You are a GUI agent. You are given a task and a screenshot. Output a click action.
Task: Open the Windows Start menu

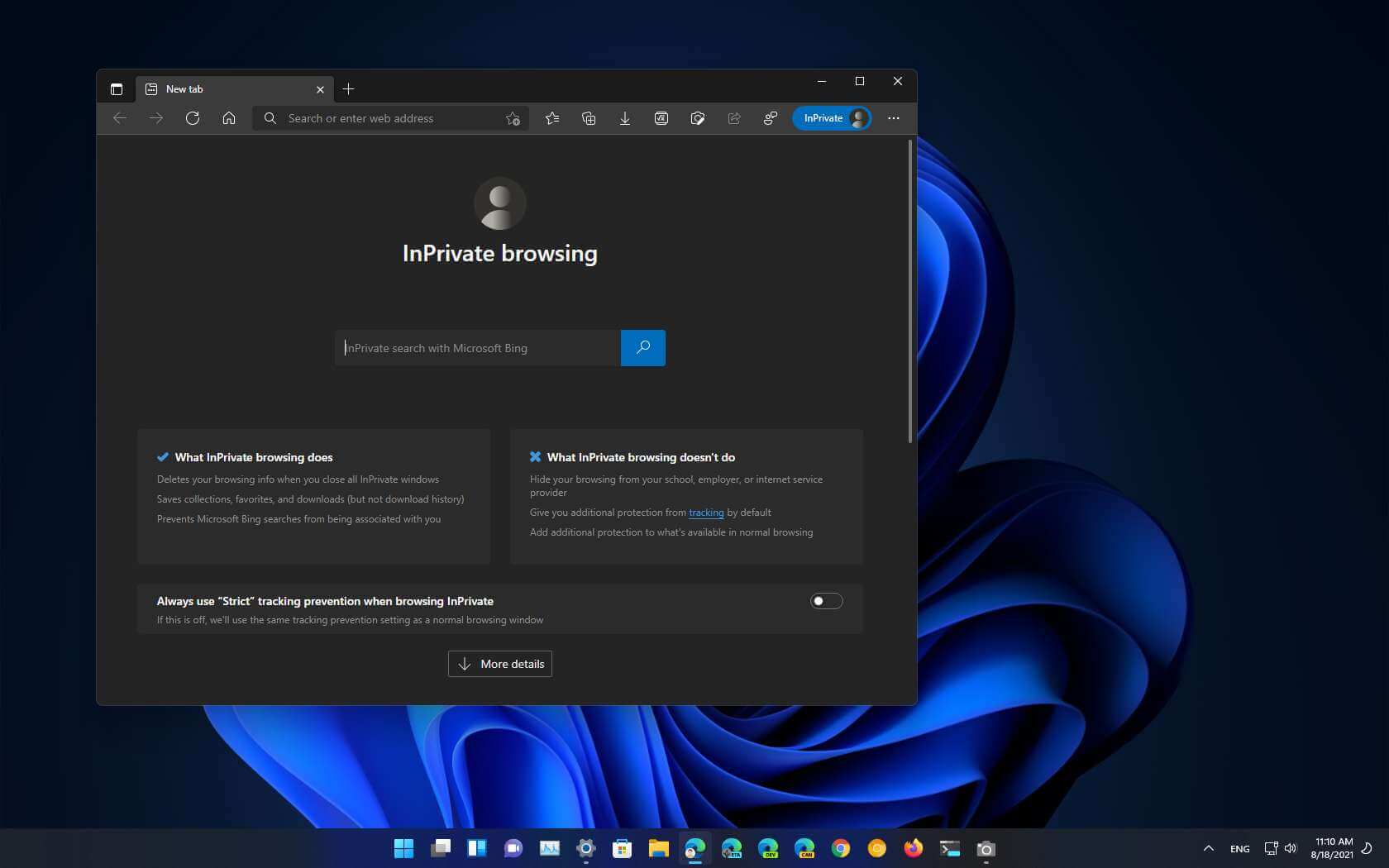point(403,848)
